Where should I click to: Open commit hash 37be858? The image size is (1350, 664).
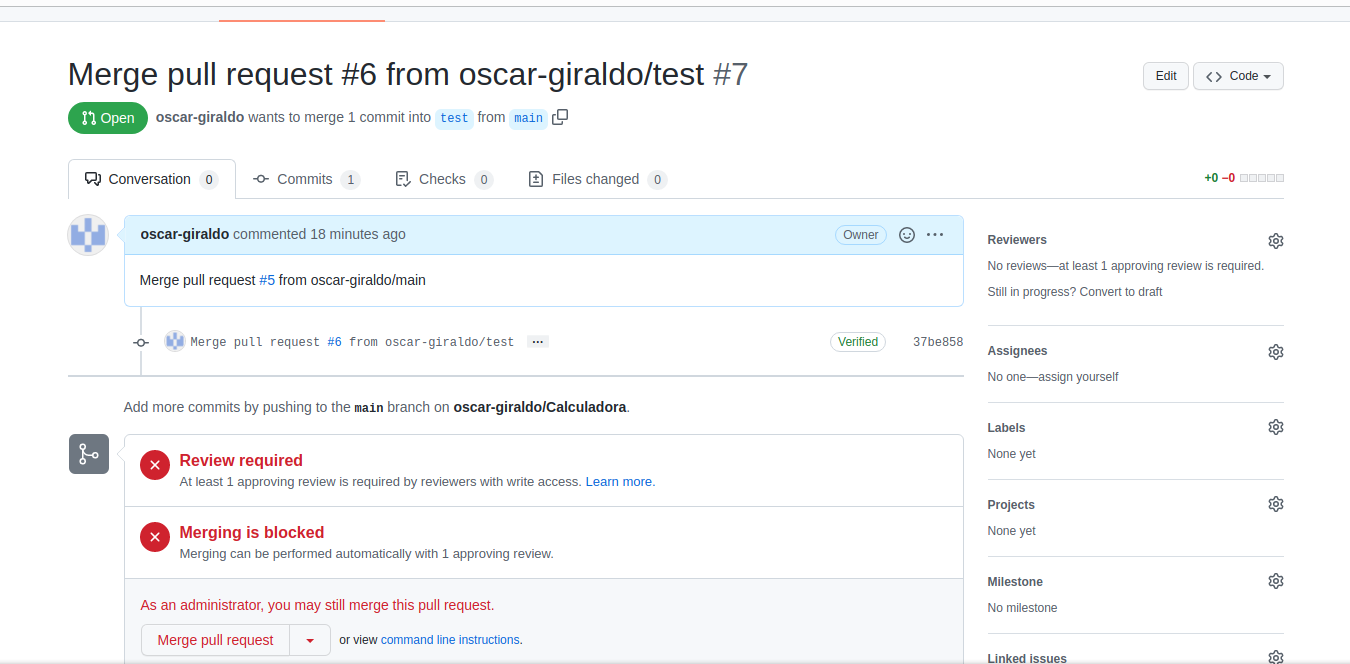tap(938, 342)
